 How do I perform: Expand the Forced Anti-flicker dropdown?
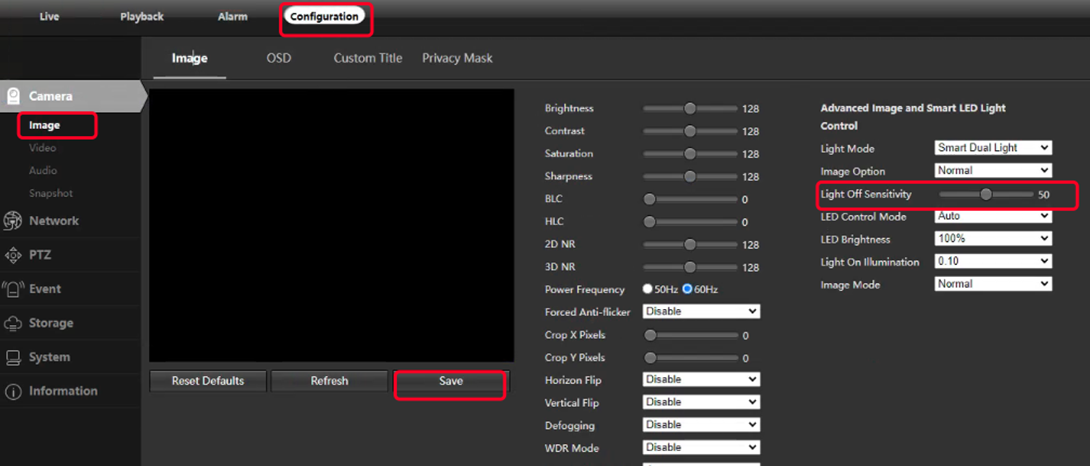[701, 312]
